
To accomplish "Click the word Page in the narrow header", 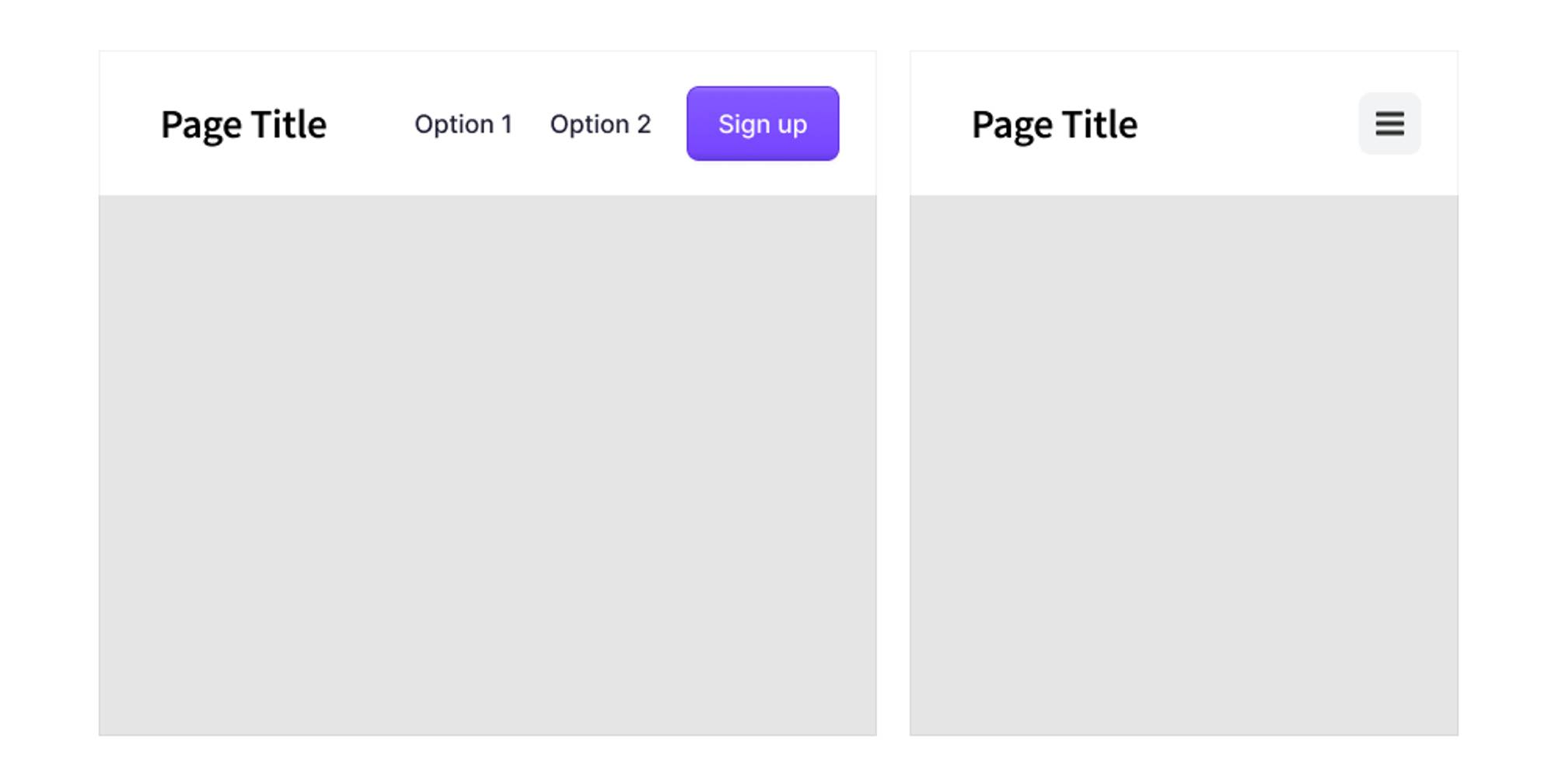I will pyautogui.click(x=1012, y=126).
